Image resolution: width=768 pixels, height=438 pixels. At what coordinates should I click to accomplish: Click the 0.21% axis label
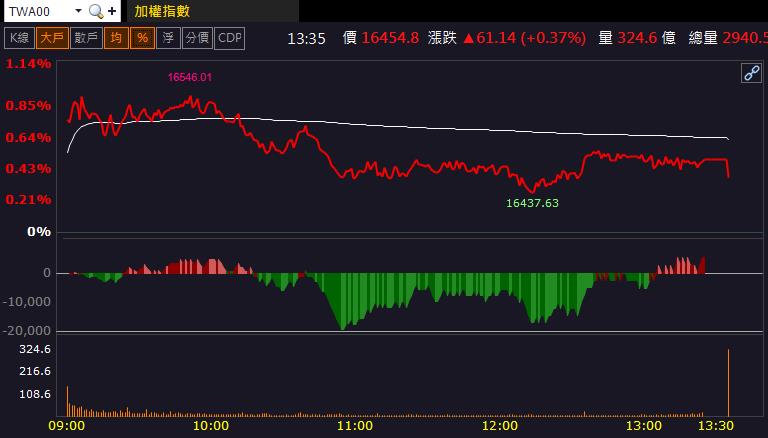click(28, 199)
